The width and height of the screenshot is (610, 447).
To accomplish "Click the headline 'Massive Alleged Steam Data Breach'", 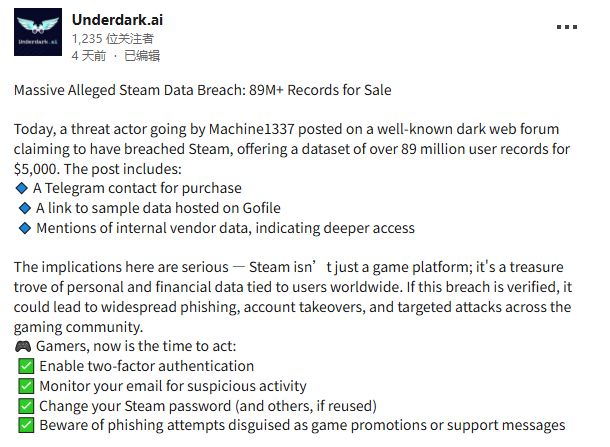I will pos(130,90).
